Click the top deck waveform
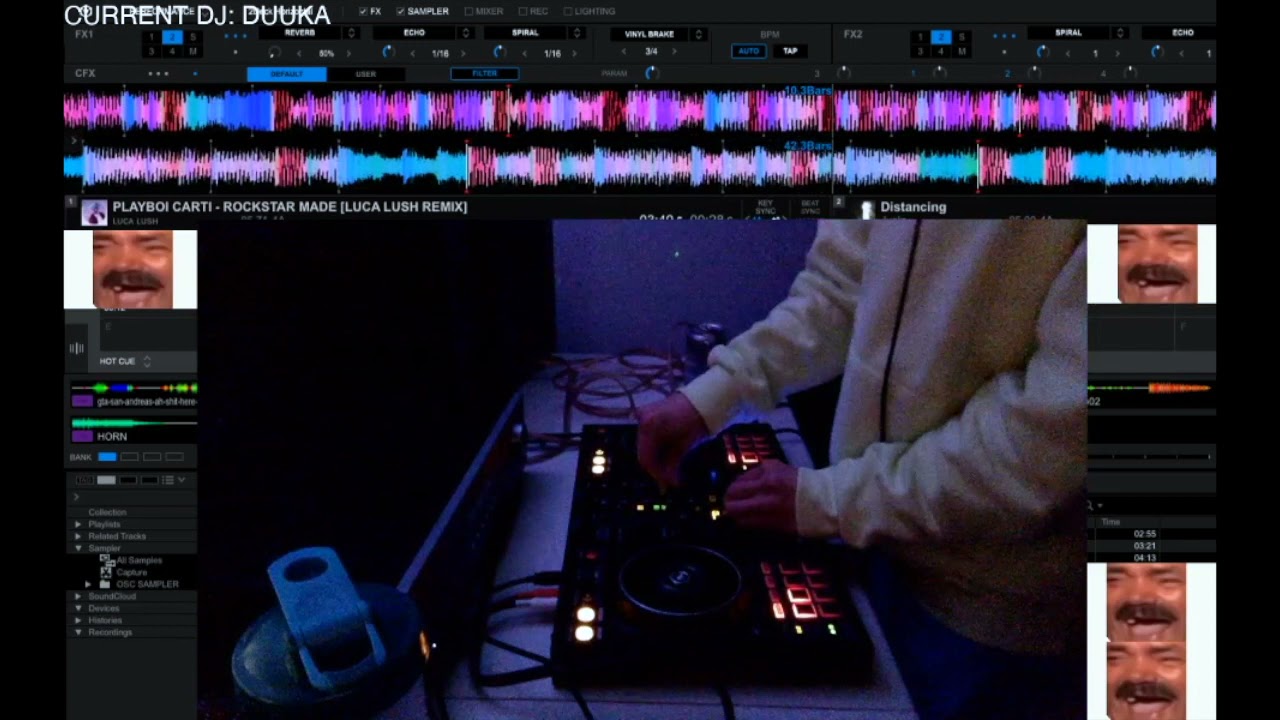The width and height of the screenshot is (1280, 720). tap(640, 110)
